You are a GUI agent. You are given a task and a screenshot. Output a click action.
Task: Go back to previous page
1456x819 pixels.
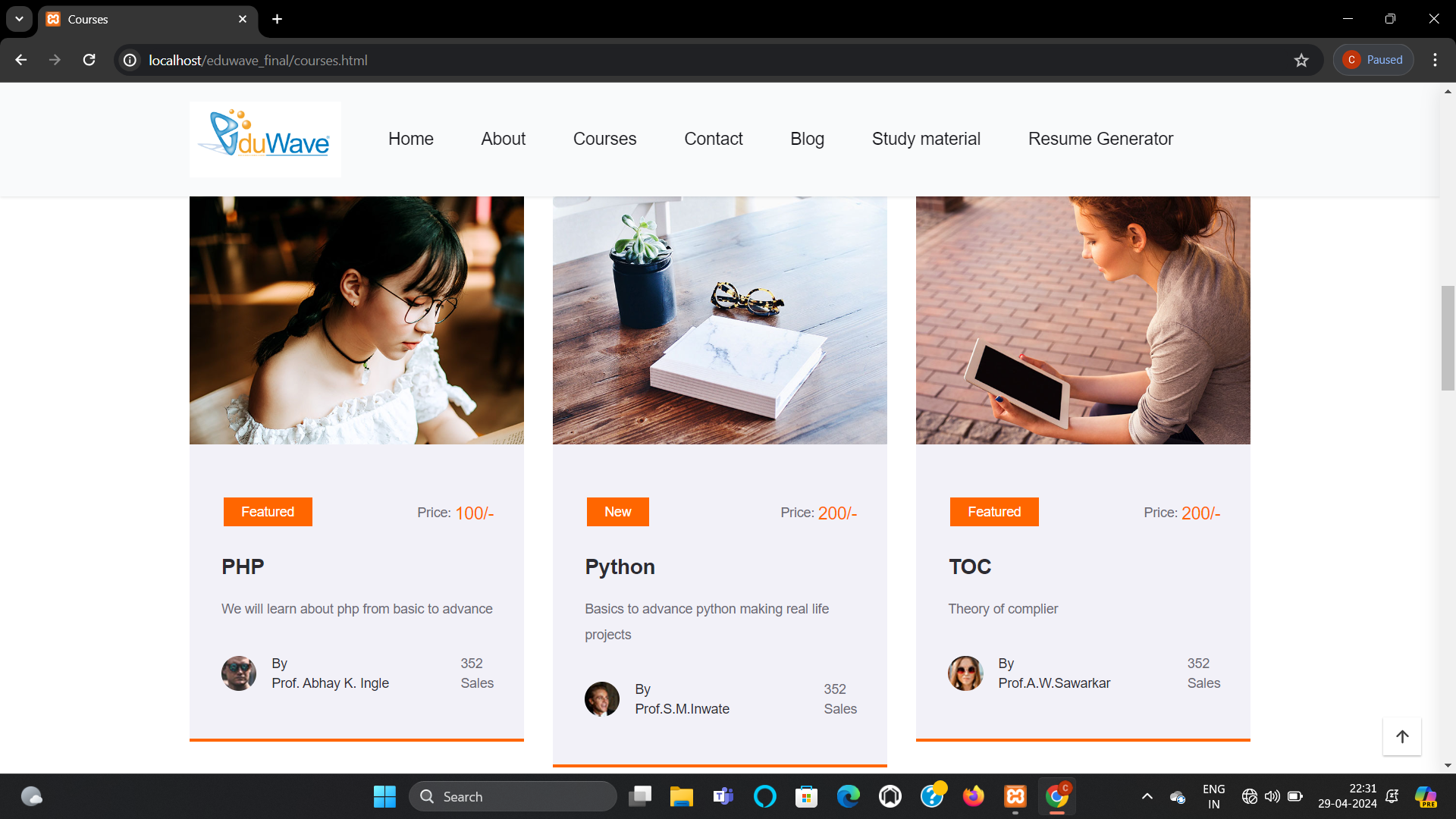(21, 60)
